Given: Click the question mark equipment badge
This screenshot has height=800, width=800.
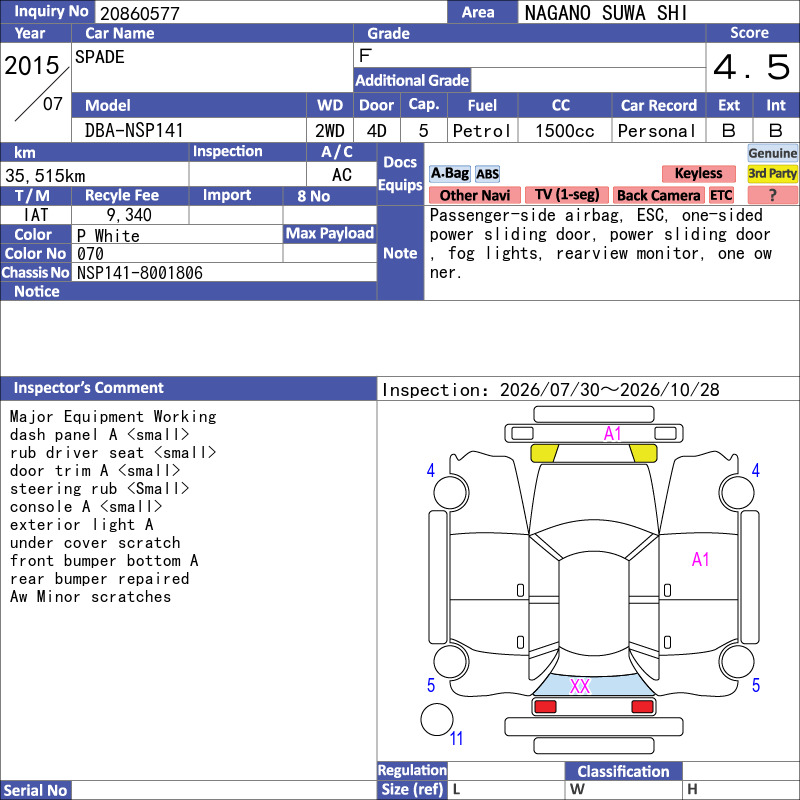Looking at the screenshot, I should click(x=772, y=195).
